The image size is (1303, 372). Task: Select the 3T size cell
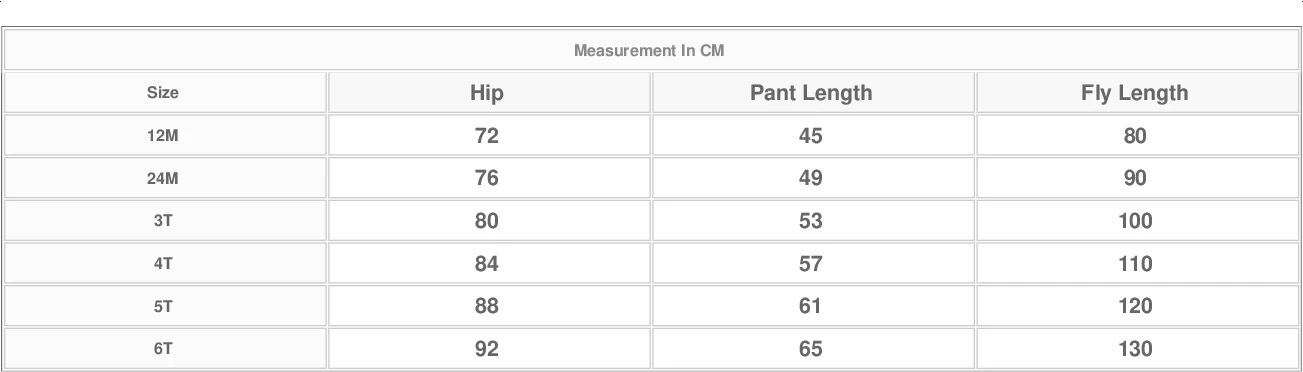click(163, 221)
